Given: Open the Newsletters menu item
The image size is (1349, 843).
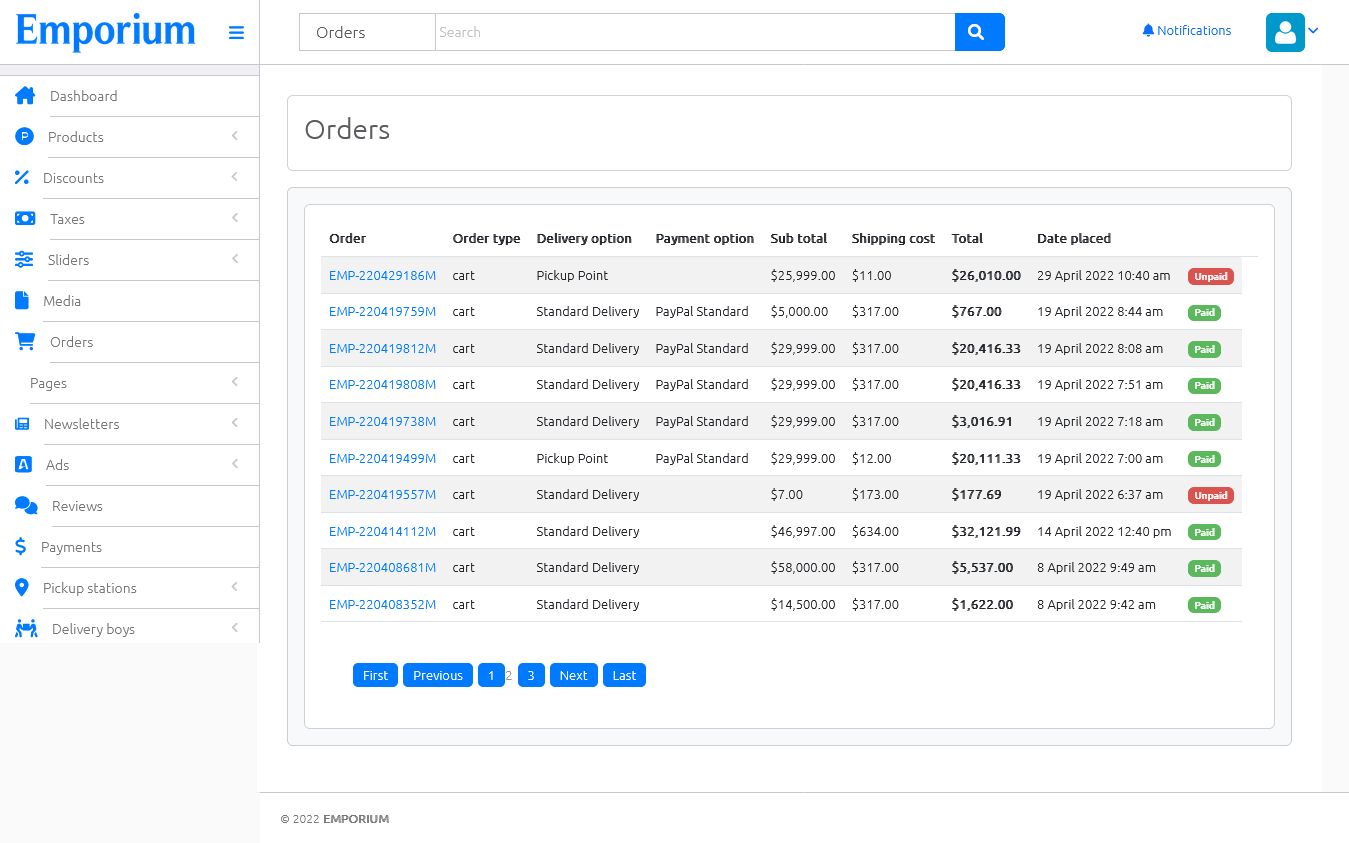Looking at the screenshot, I should [x=81, y=424].
